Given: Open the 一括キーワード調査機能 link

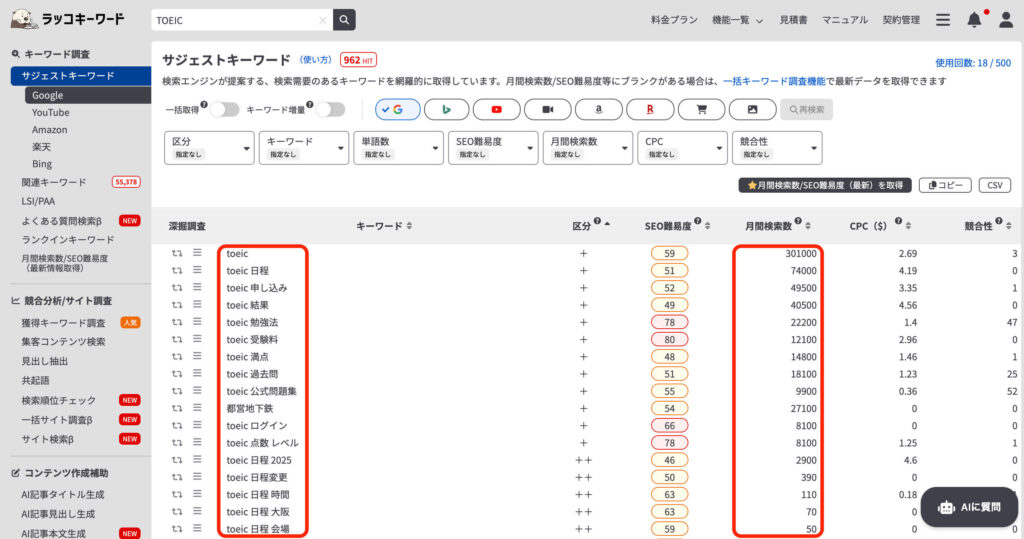Looking at the screenshot, I should pyautogui.click(x=774, y=80).
